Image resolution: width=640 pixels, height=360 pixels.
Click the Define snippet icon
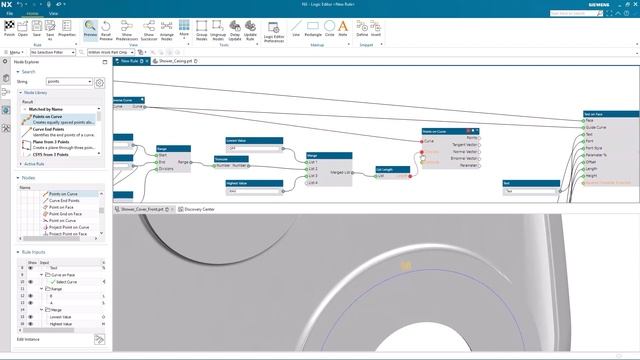point(362,26)
